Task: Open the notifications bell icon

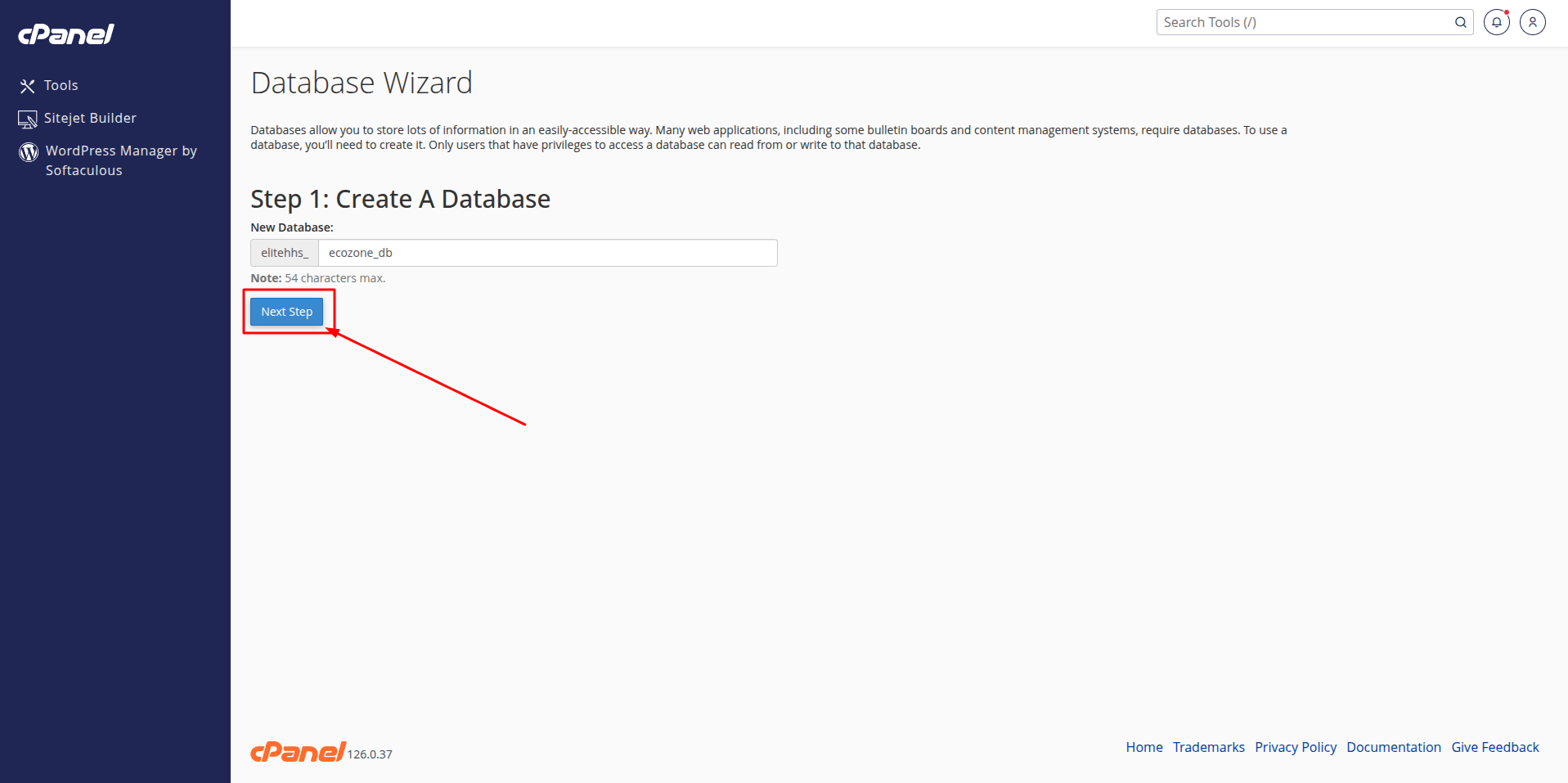Action: pyautogui.click(x=1497, y=22)
